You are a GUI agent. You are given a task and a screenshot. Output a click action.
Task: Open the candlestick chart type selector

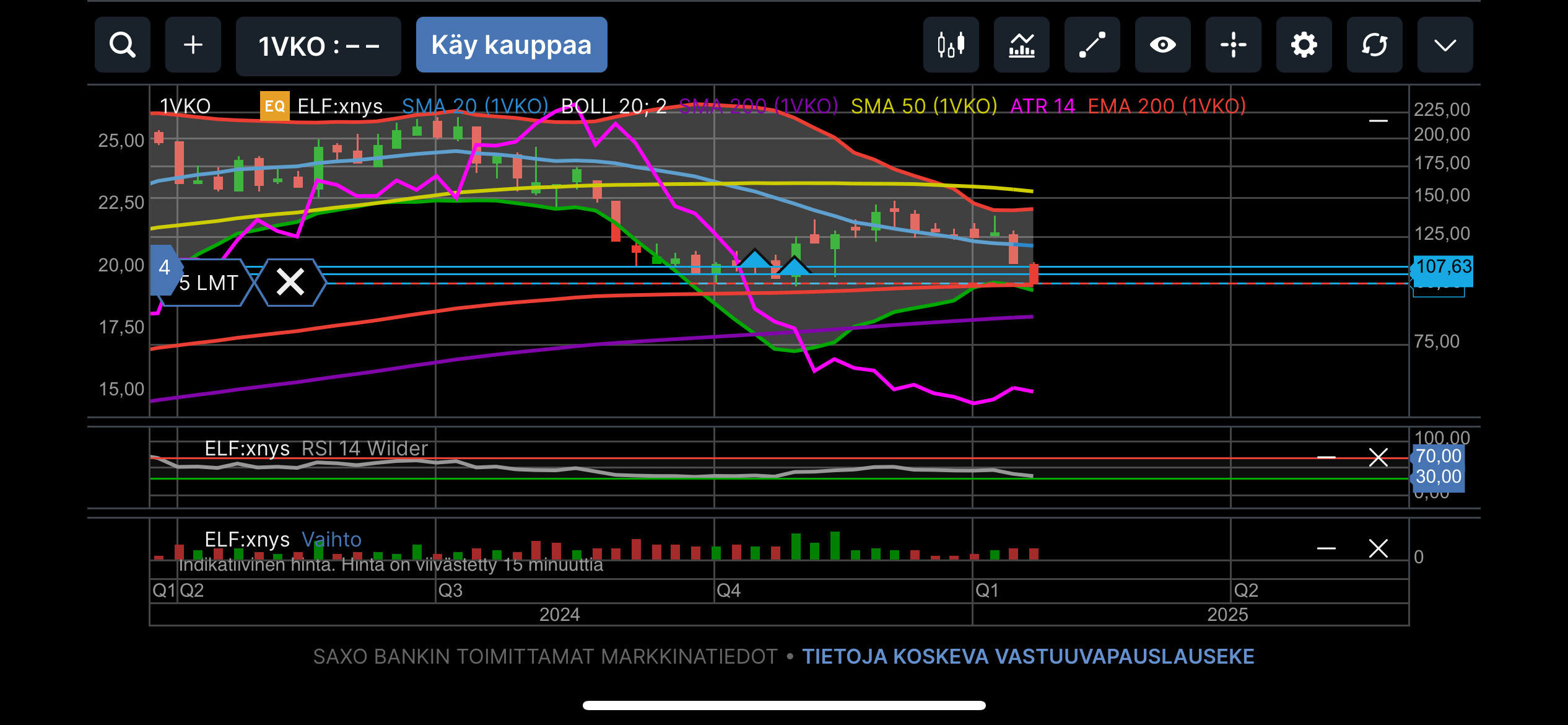point(951,45)
